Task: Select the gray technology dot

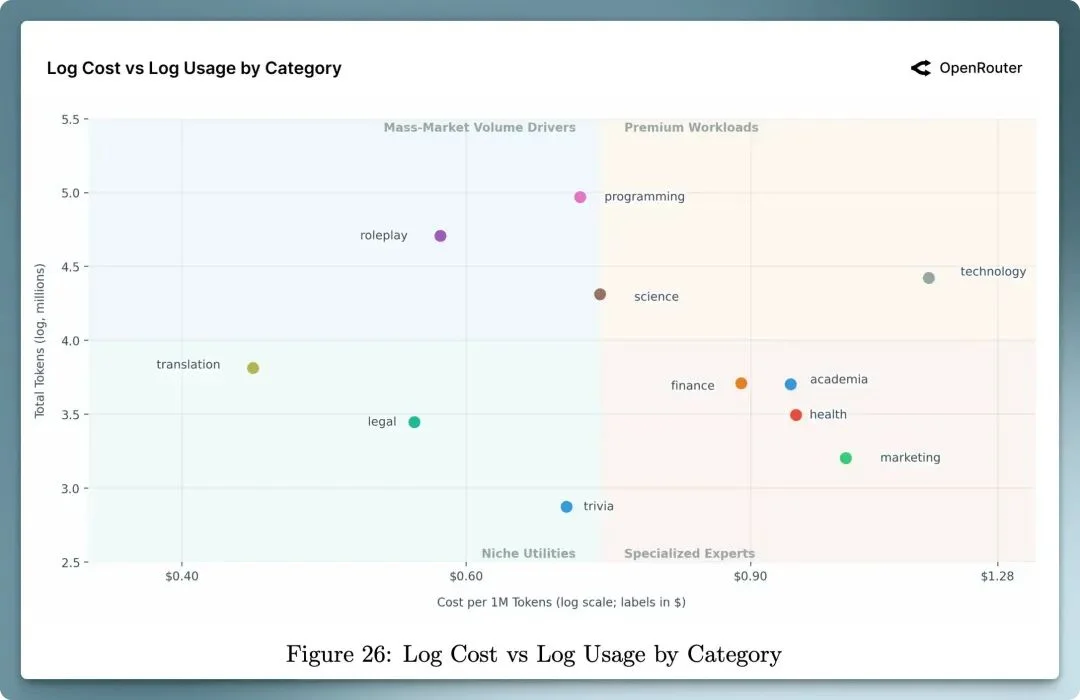Action: coord(929,278)
